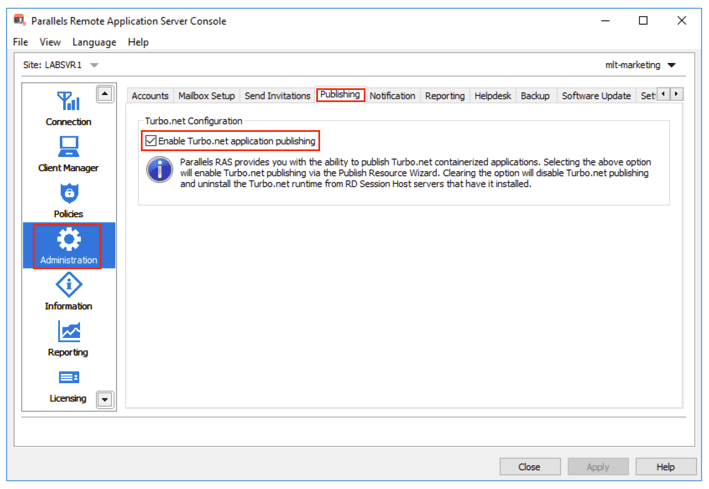
Task: Open the Language menu
Action: coord(94,42)
